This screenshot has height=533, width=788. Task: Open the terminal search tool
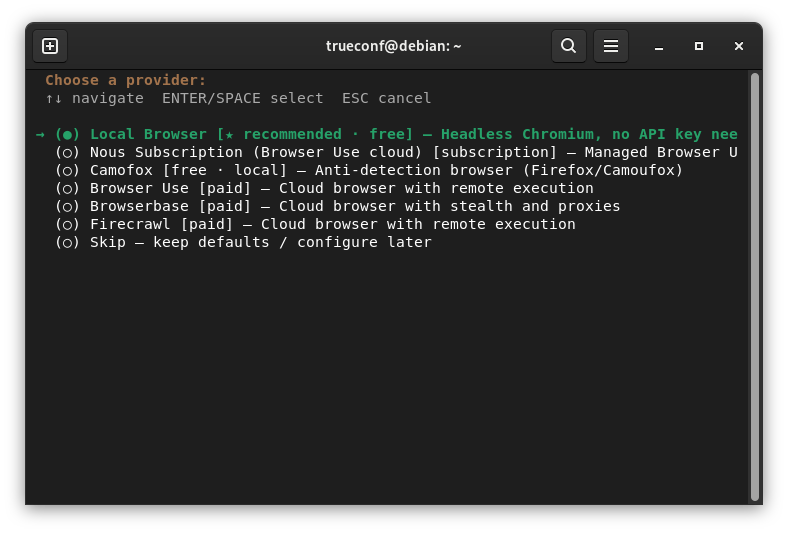pyautogui.click(x=568, y=46)
